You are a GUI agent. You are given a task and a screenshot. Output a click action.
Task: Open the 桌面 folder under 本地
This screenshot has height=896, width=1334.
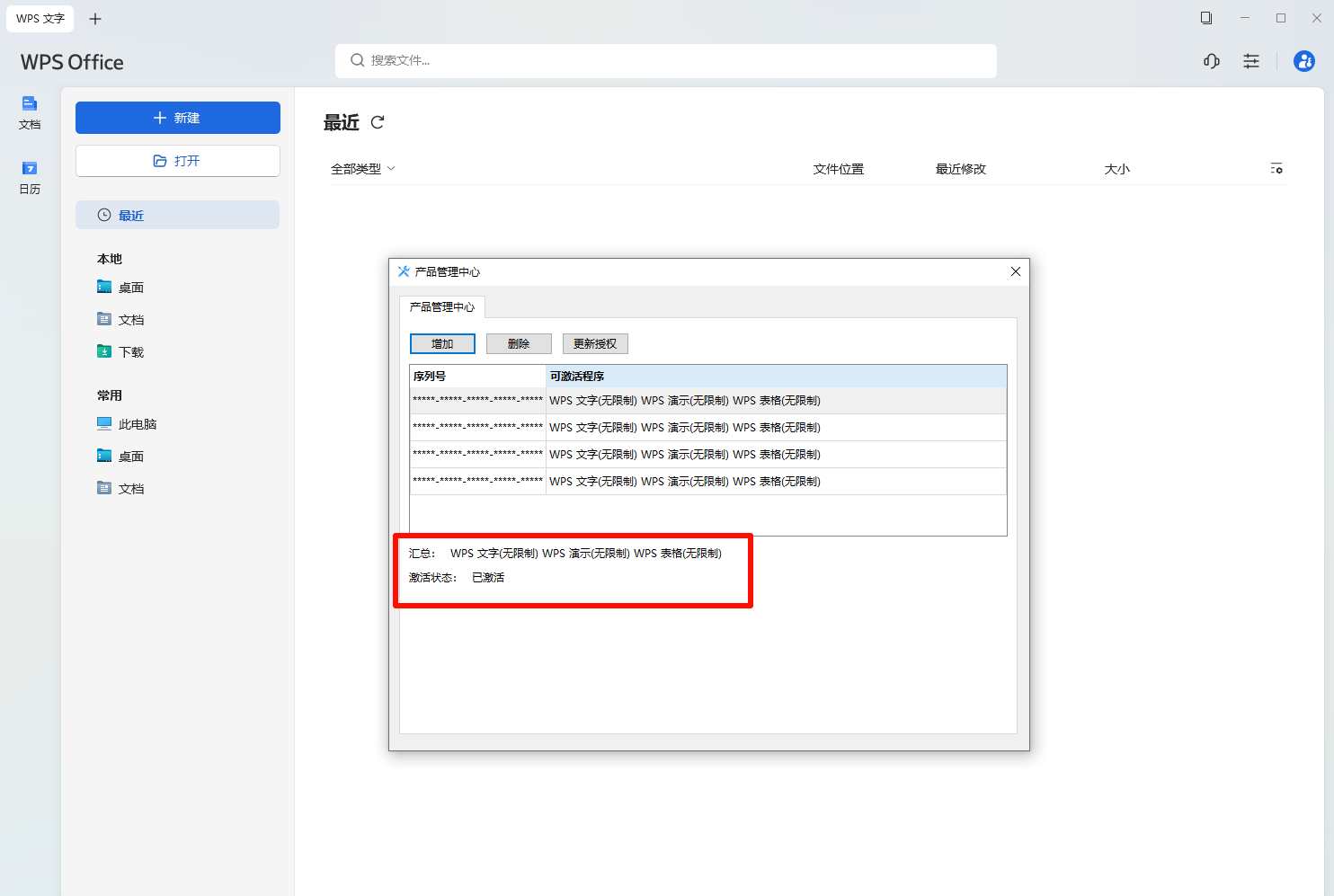130,287
